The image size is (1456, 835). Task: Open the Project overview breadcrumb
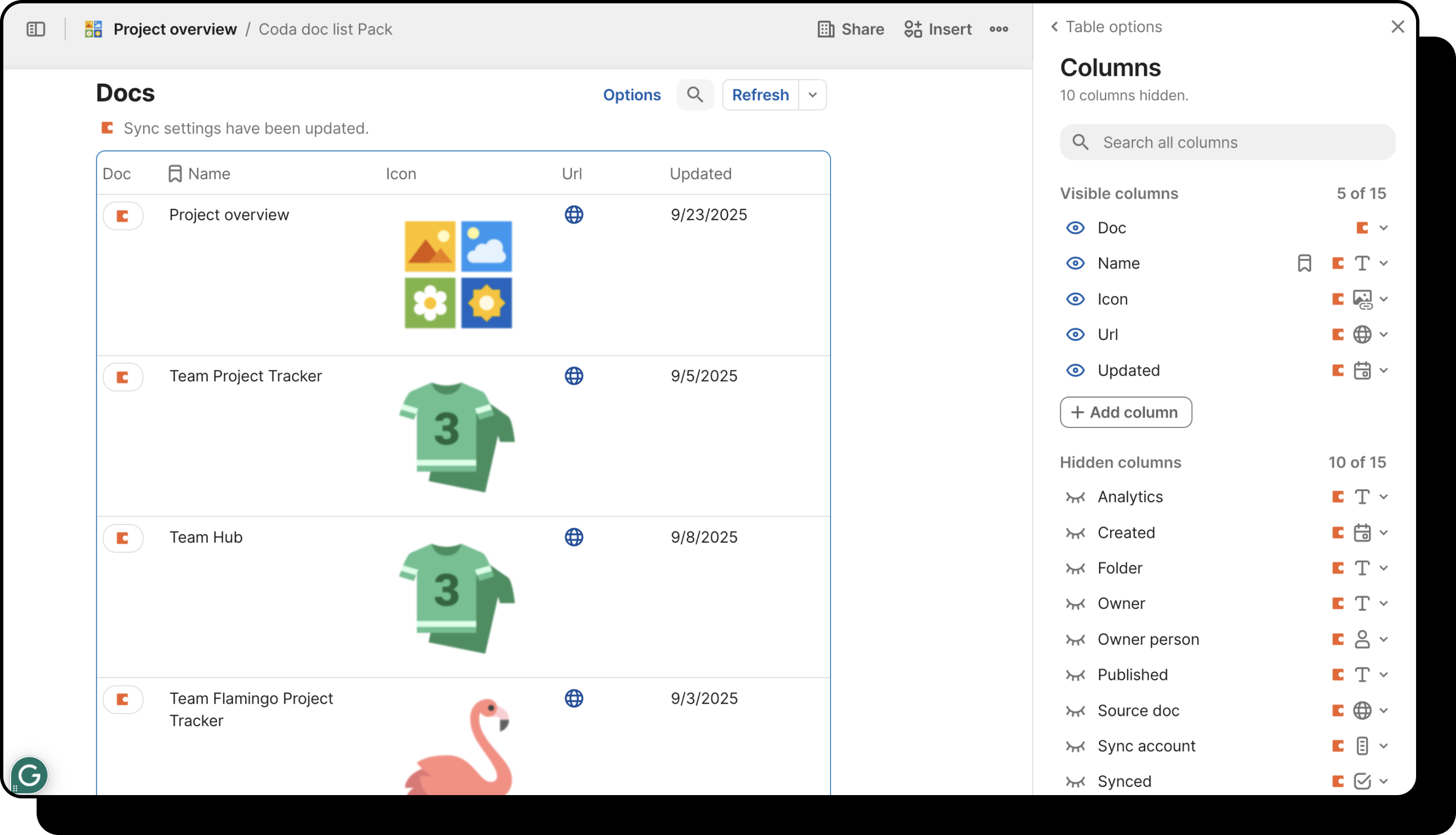[x=174, y=29]
